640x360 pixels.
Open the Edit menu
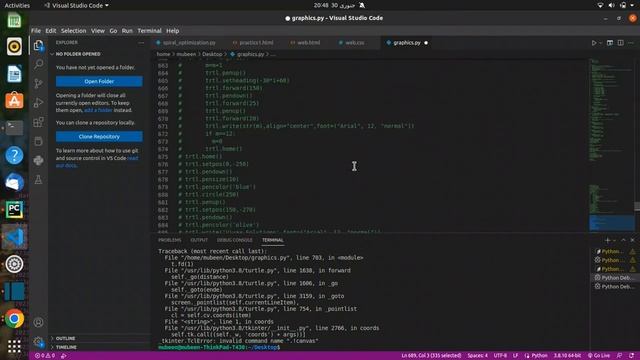pyautogui.click(x=51, y=31)
